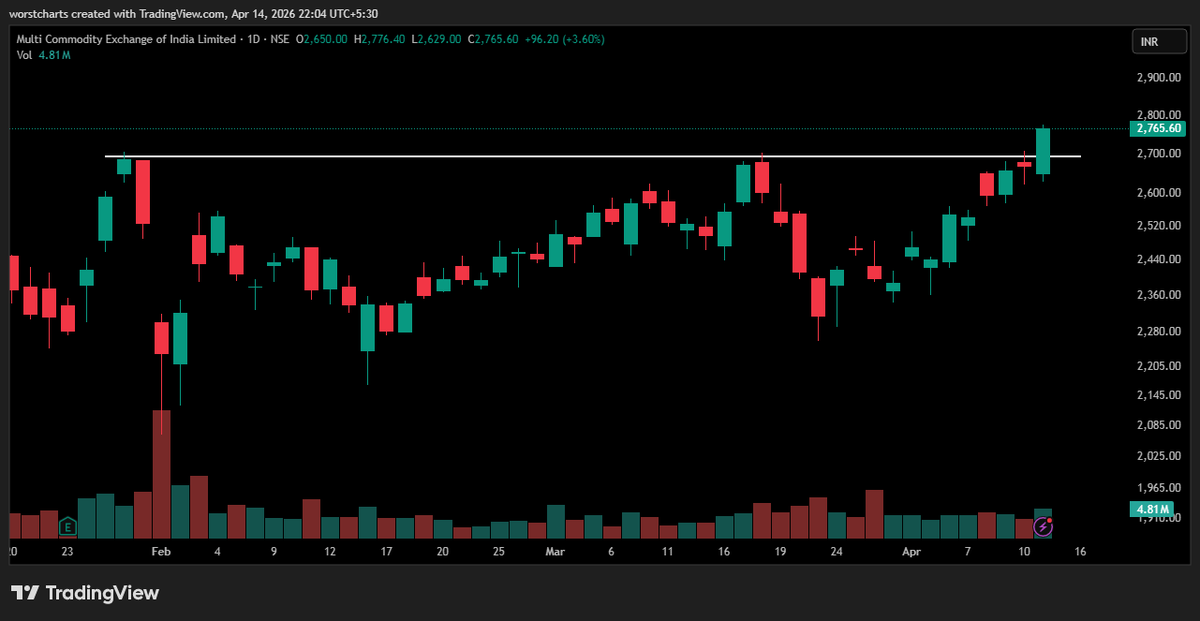Click the 'H2,776.40' high value
This screenshot has height=621, width=1200.
point(380,39)
